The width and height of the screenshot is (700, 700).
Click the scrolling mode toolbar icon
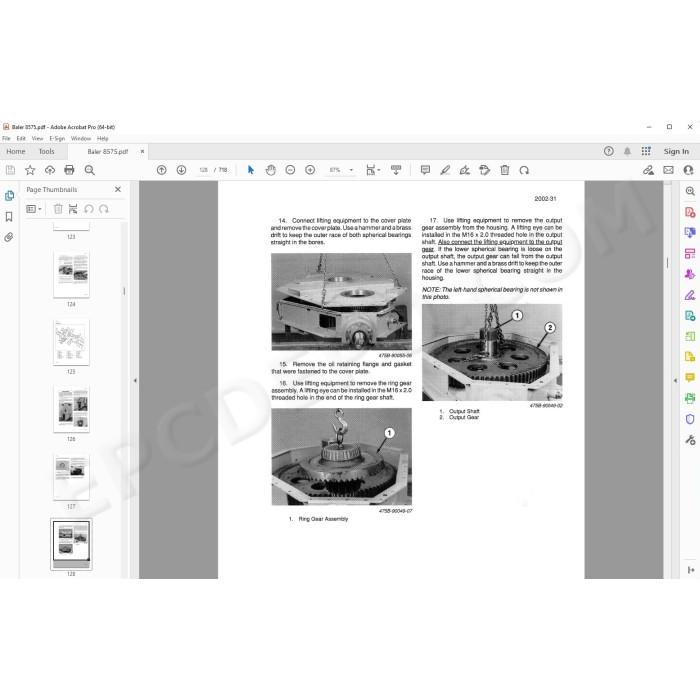pyautogui.click(x=396, y=170)
